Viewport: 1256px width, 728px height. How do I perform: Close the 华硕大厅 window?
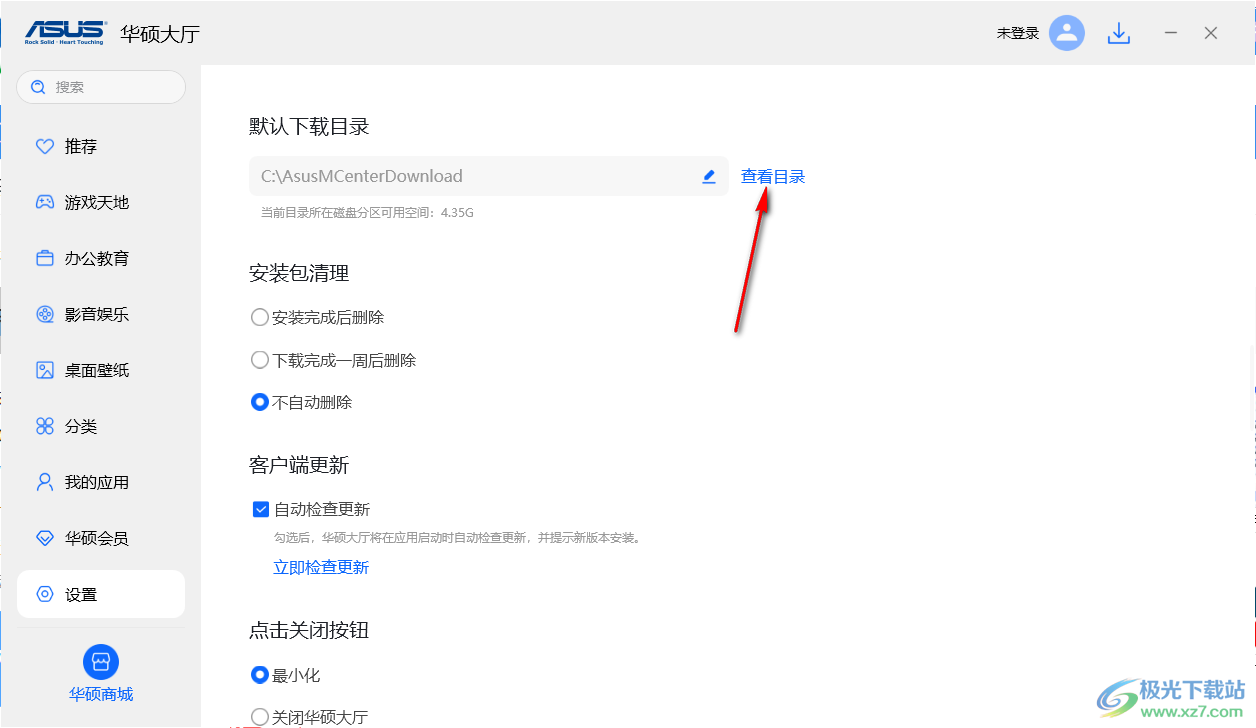1211,33
